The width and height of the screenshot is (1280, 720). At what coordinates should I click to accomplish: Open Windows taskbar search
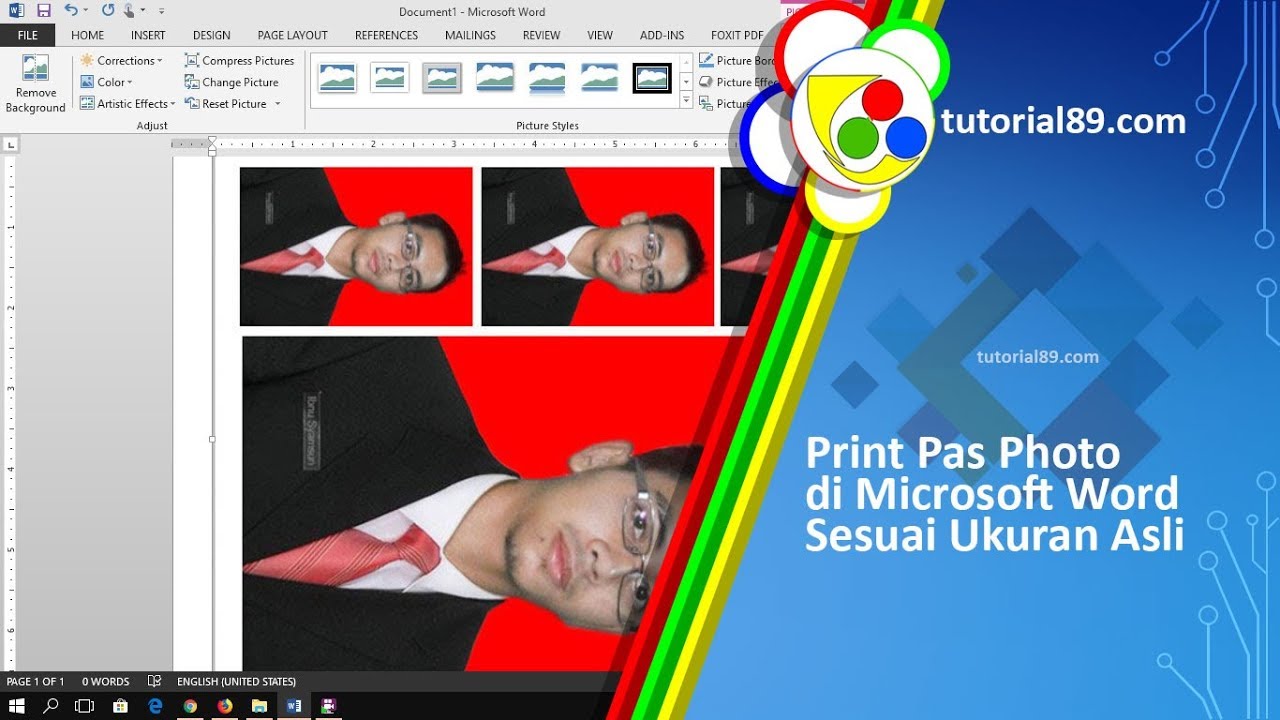[x=51, y=706]
